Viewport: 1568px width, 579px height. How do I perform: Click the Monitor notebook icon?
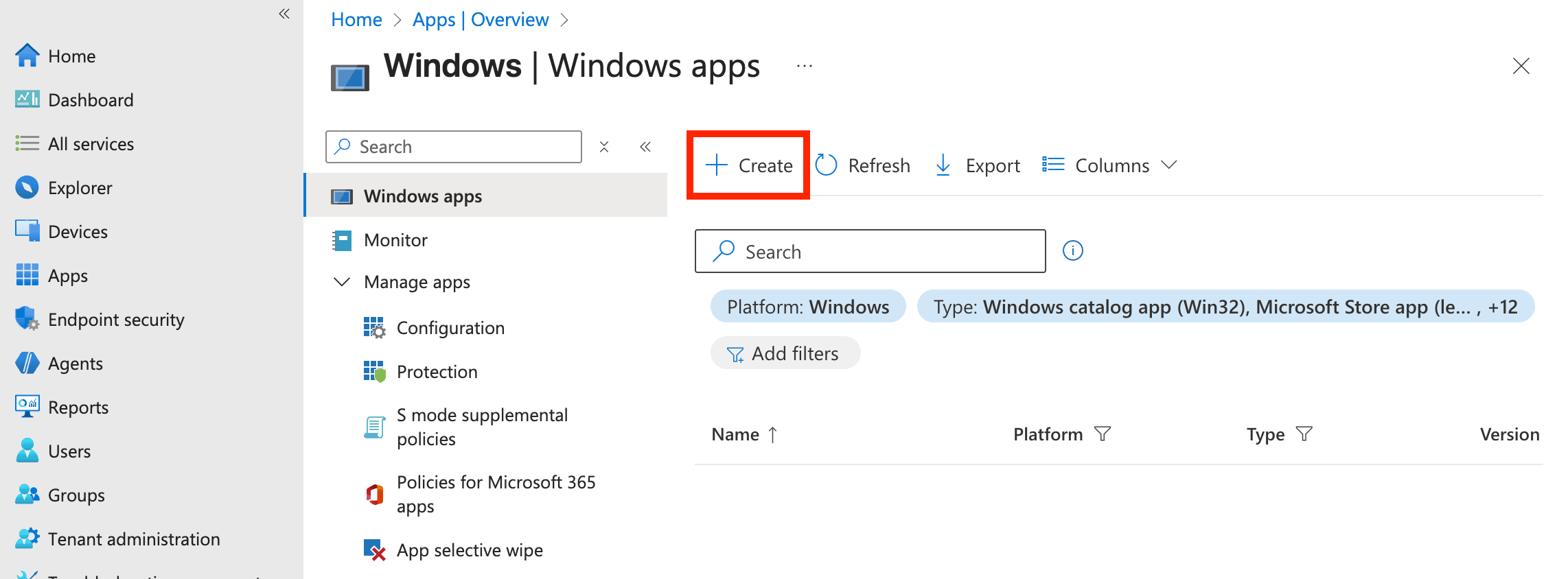pos(342,240)
